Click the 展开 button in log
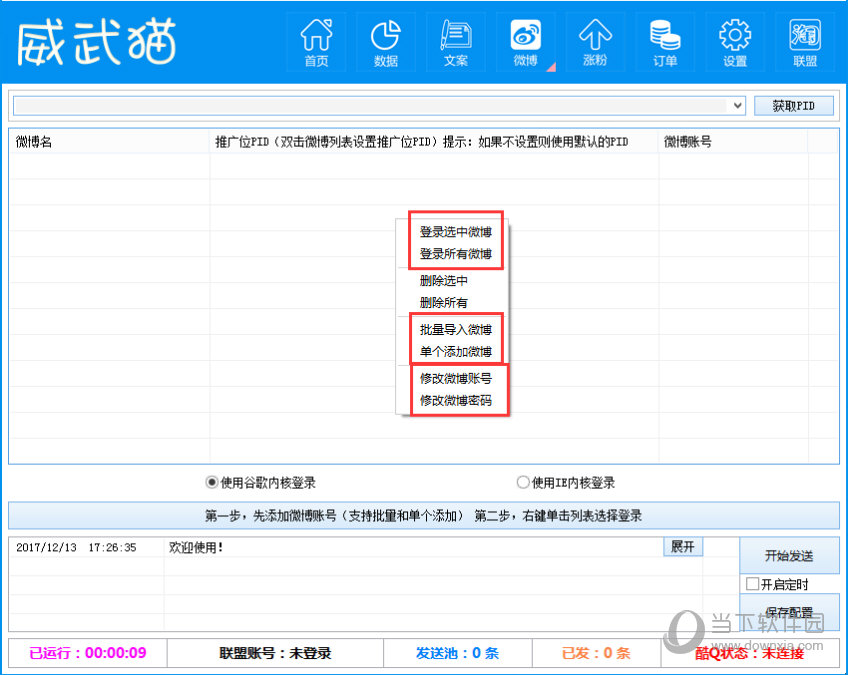 tap(683, 546)
